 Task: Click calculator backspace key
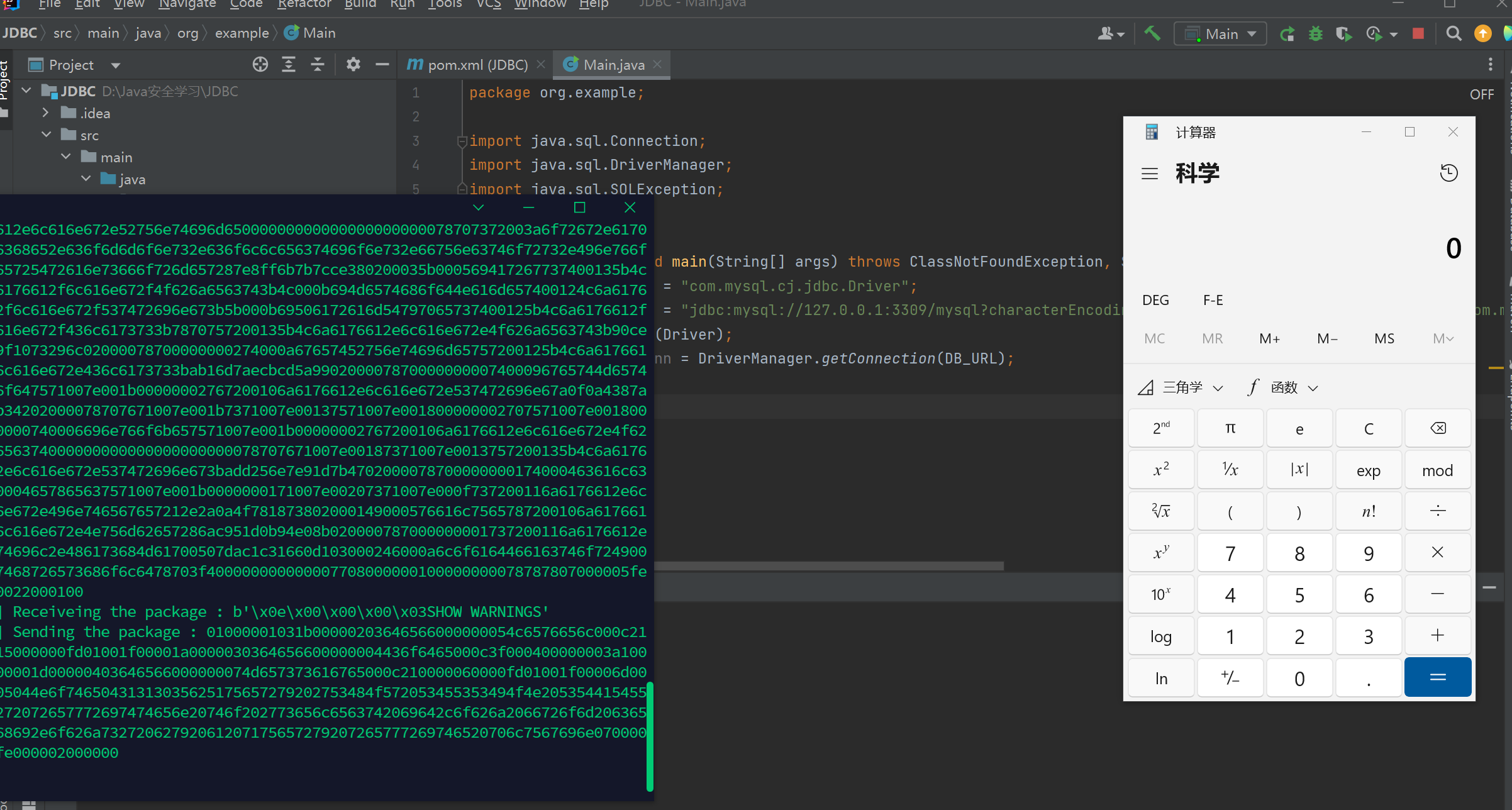(x=1438, y=428)
